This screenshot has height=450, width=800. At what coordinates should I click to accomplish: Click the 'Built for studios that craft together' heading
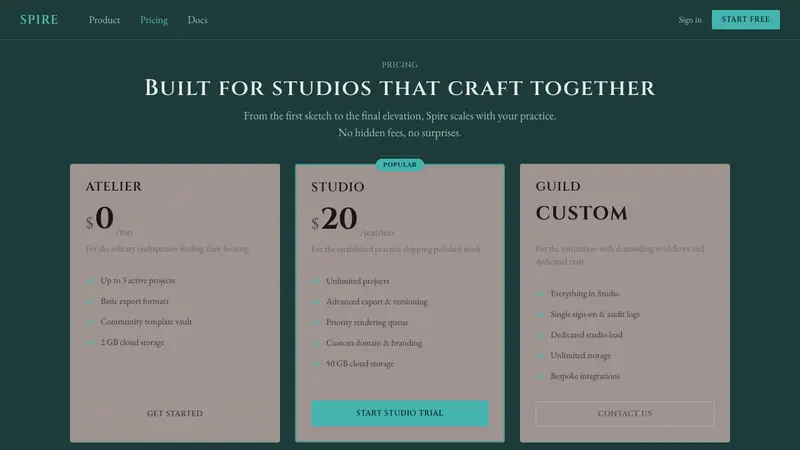point(399,88)
